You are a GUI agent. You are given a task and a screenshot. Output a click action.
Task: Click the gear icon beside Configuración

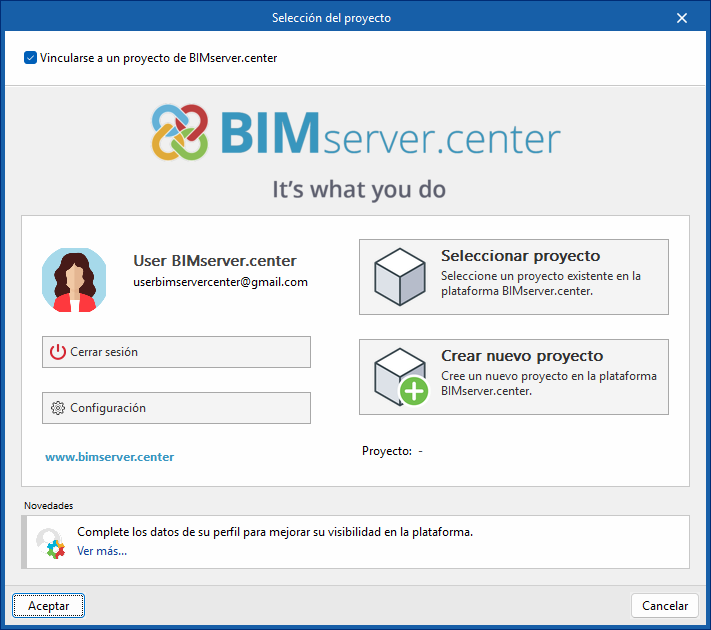point(58,408)
